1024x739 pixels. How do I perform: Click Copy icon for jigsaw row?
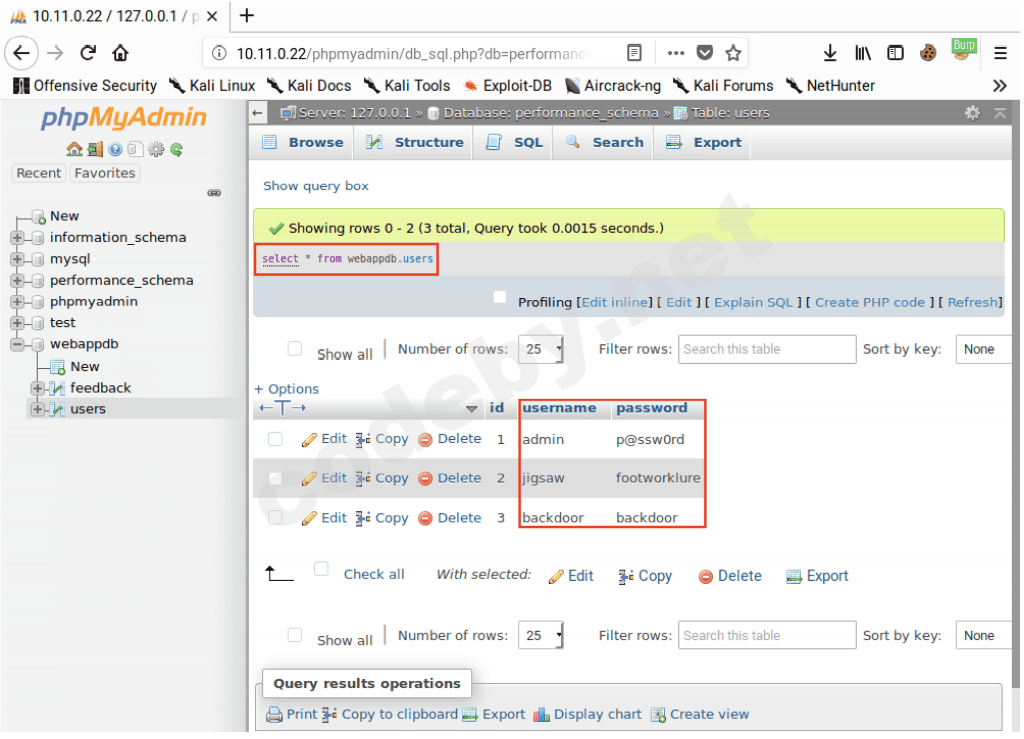coord(363,479)
